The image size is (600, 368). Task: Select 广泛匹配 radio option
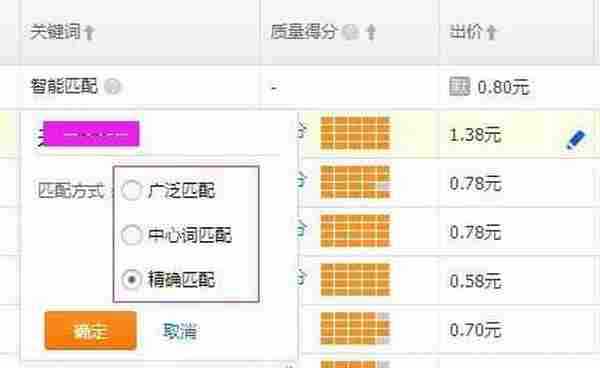tap(132, 190)
